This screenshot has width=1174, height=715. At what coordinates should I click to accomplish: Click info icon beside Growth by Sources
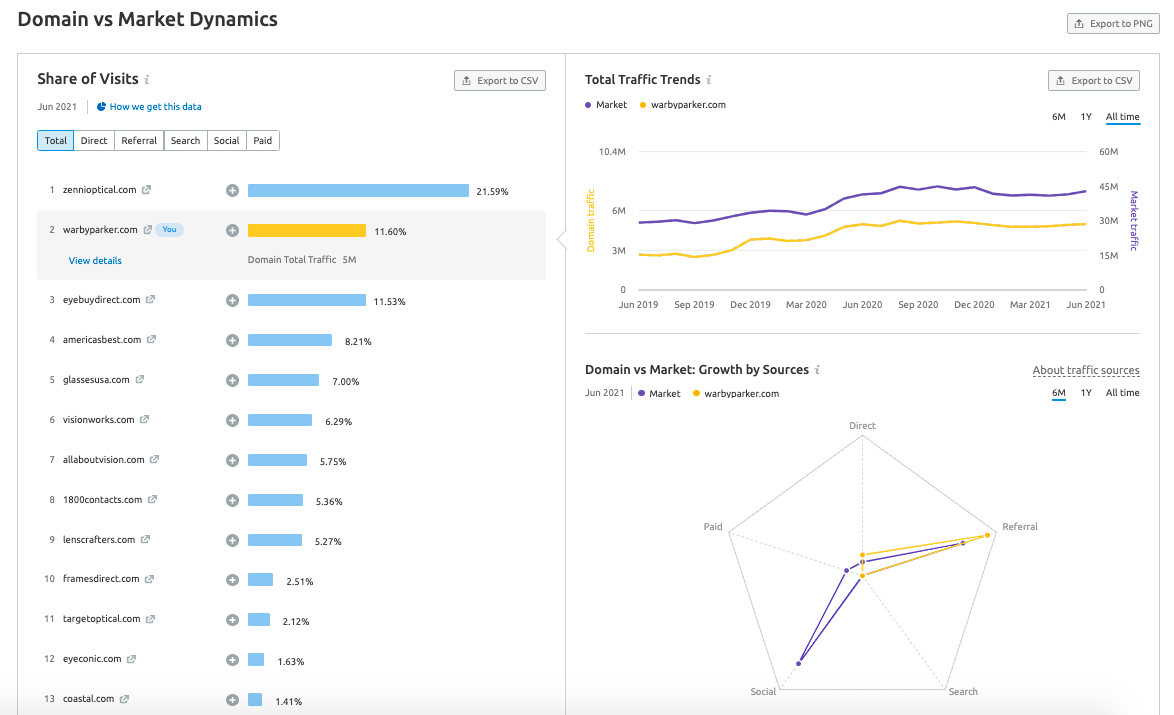click(x=817, y=370)
